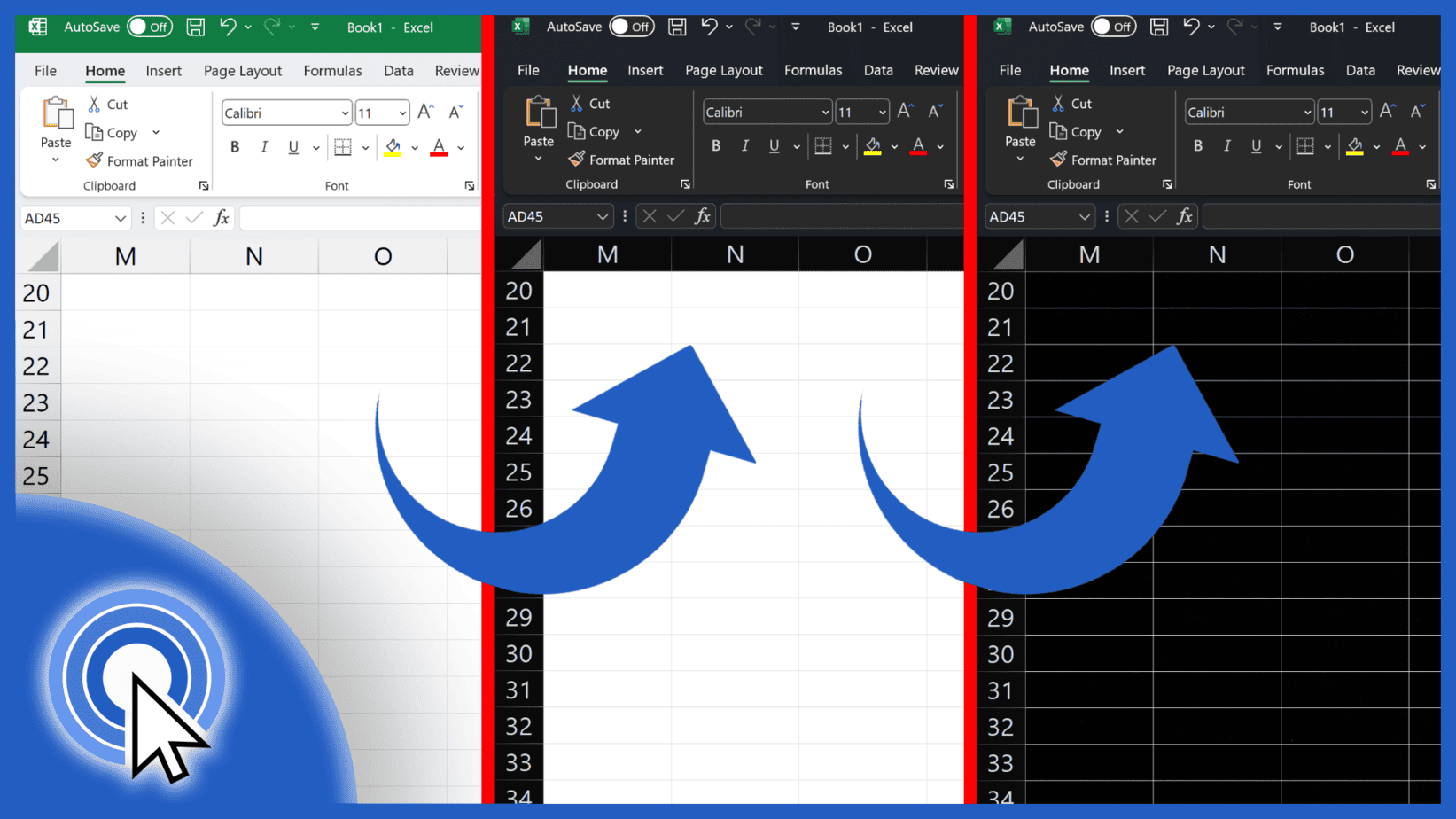Click Italic in light theme window
1456x819 pixels.
[264, 147]
